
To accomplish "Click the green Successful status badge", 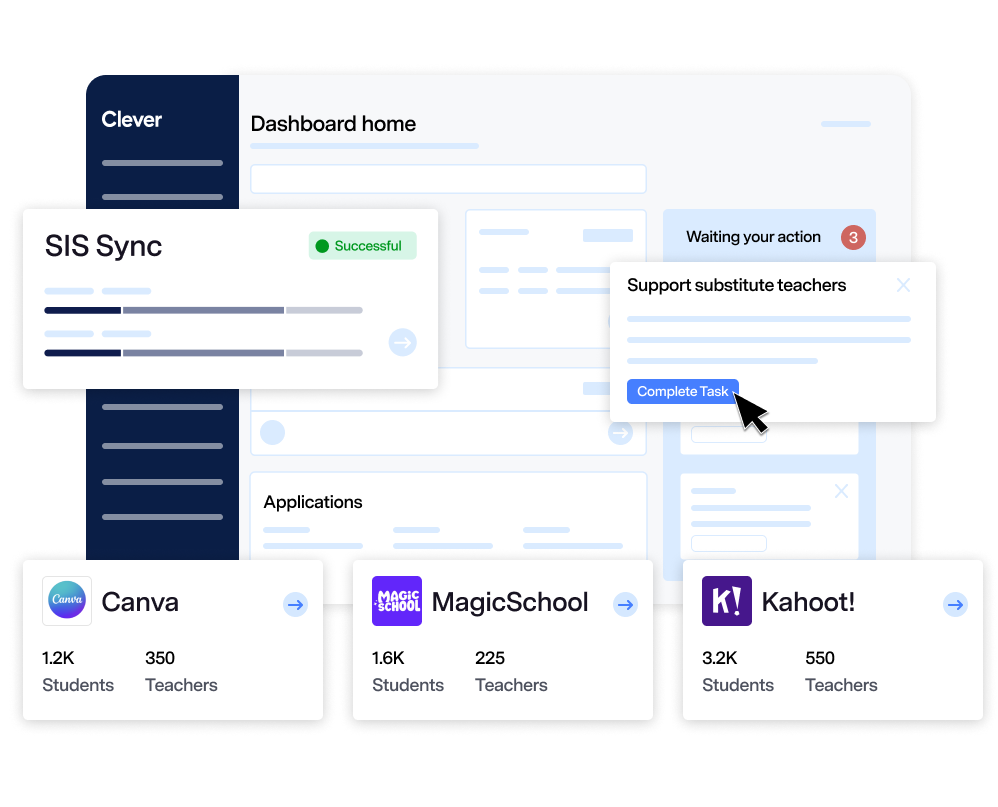I will (x=362, y=246).
